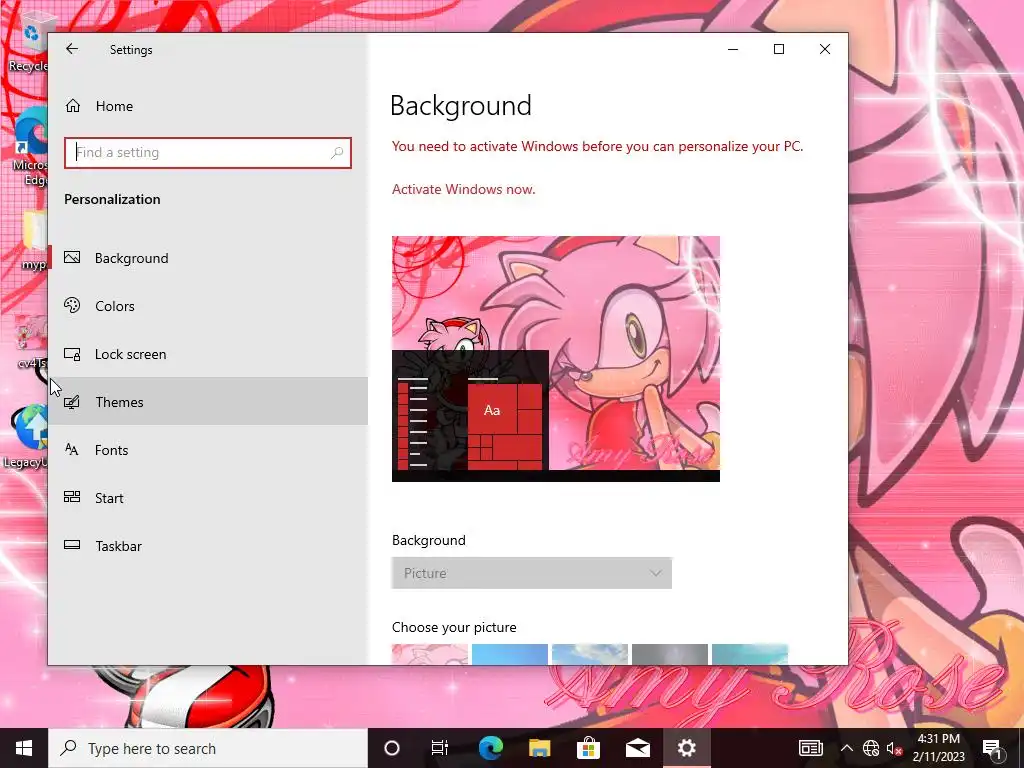Minimize the Settings window
The image size is (1024, 768).
733,49
